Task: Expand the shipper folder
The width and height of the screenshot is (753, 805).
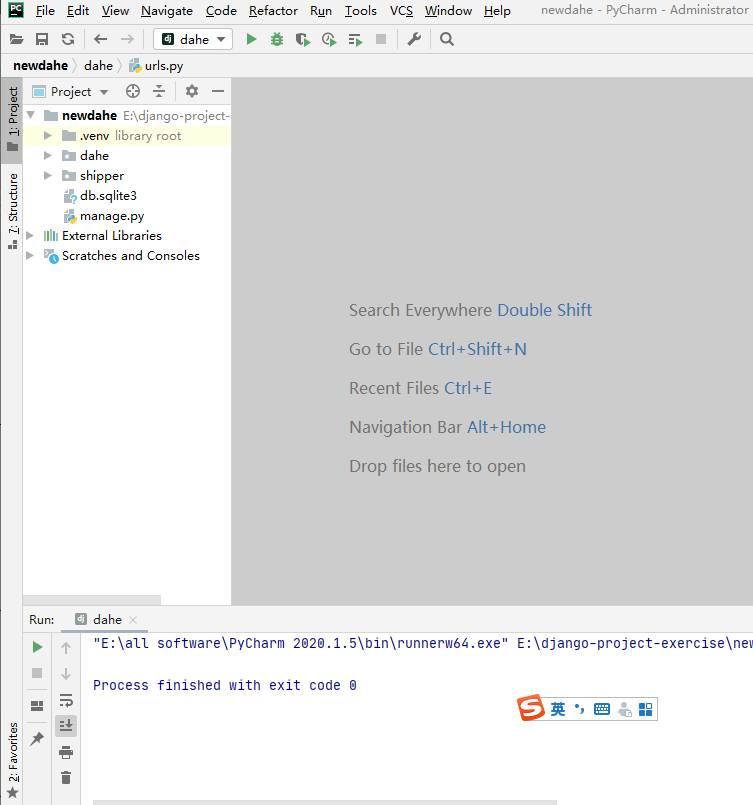Action: pos(48,176)
